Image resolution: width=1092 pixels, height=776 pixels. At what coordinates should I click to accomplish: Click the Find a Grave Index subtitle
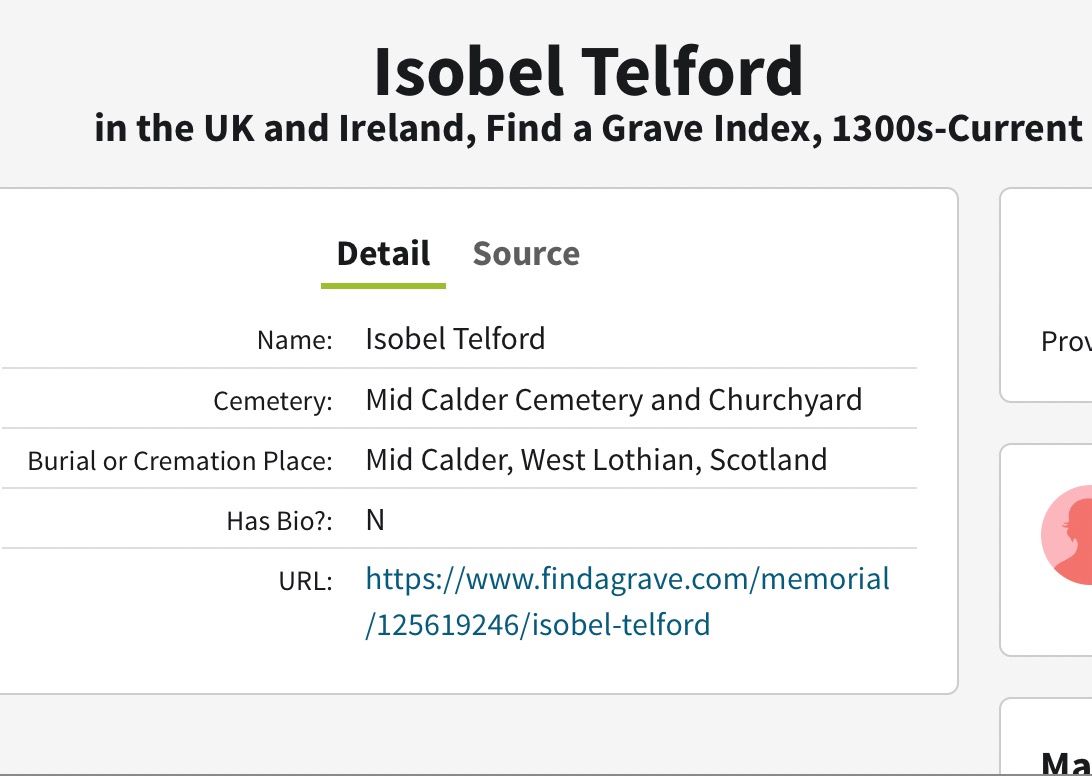[588, 129]
